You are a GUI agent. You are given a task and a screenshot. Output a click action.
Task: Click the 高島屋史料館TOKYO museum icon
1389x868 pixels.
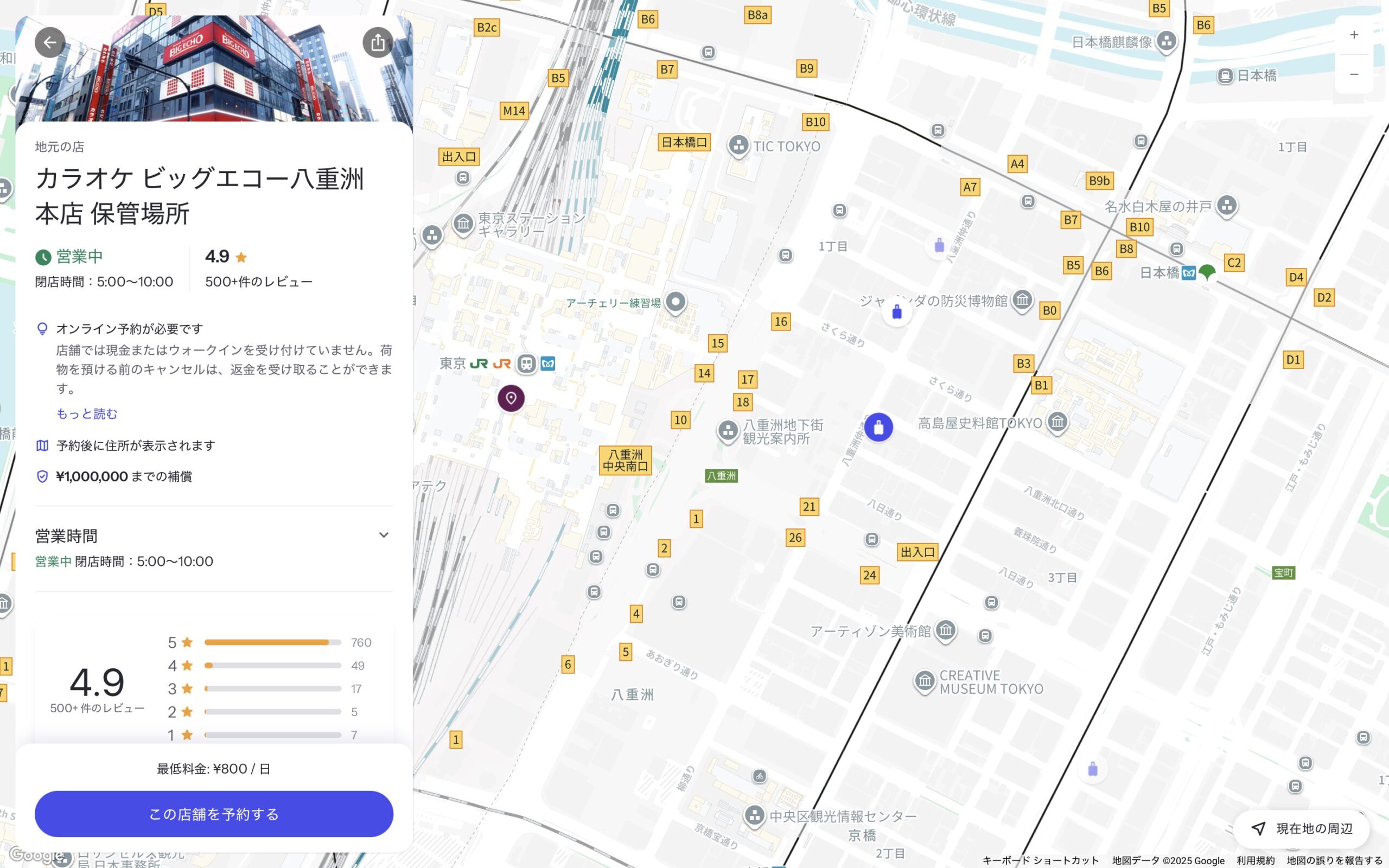[x=1057, y=422]
